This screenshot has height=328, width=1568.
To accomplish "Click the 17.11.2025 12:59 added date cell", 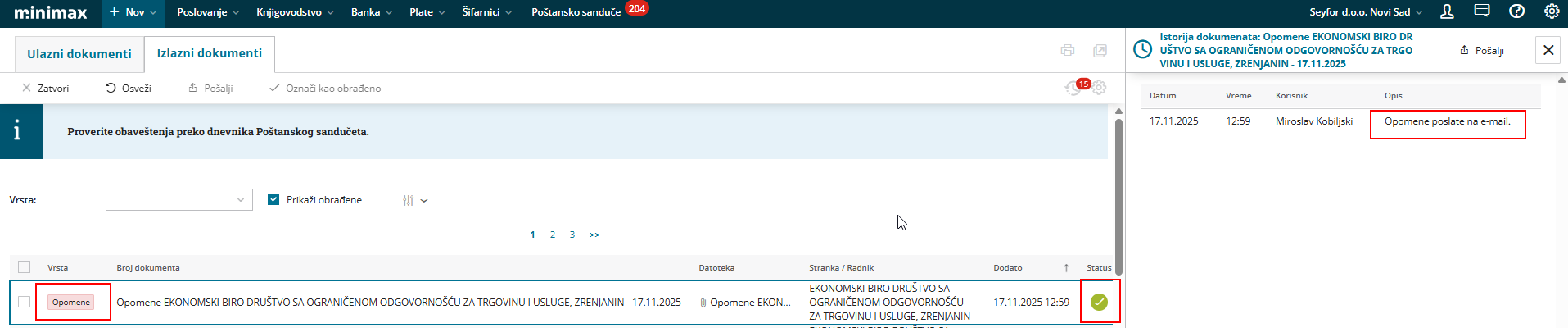I will 1031,303.
